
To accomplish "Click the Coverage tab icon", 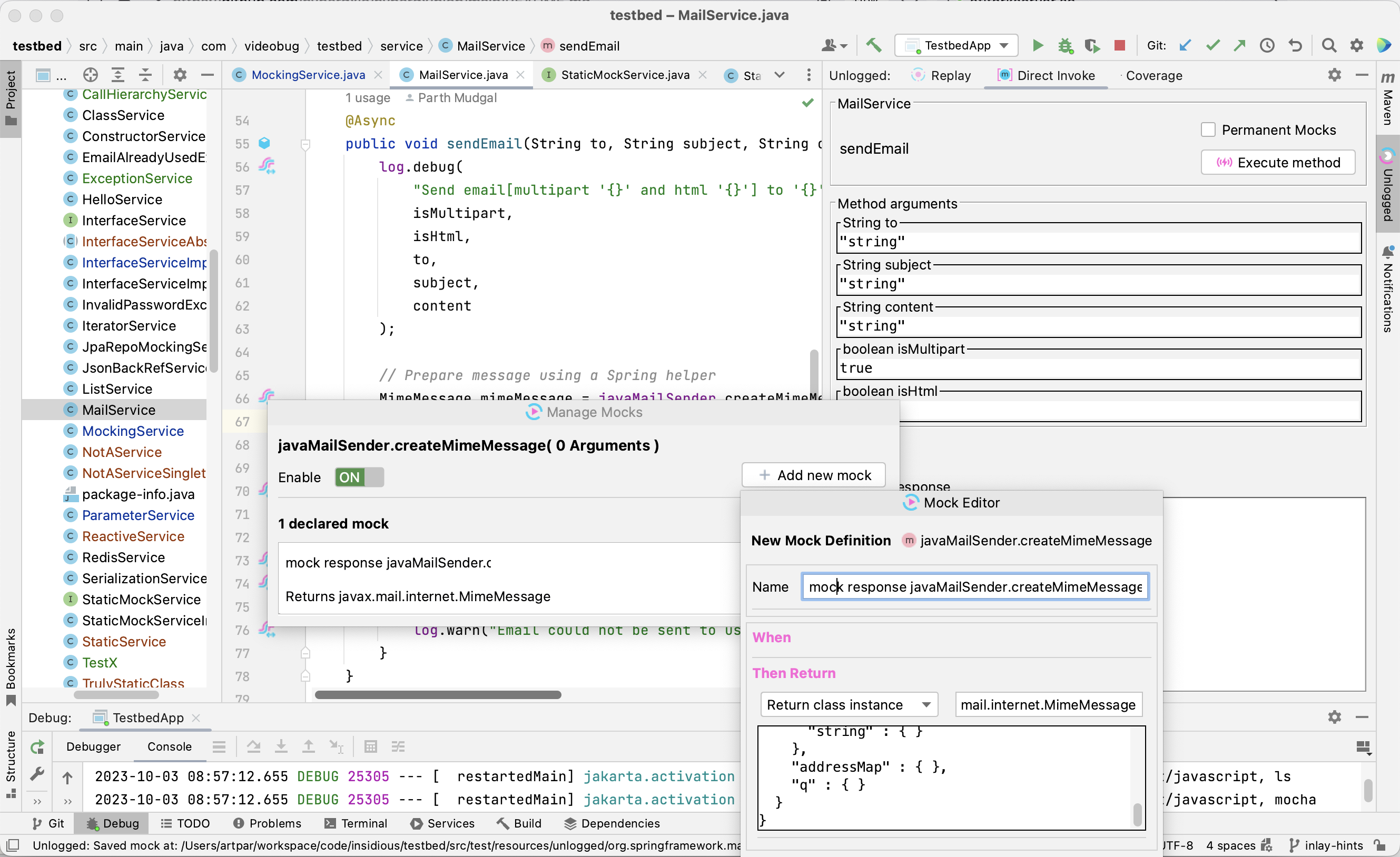I will [x=1154, y=75].
